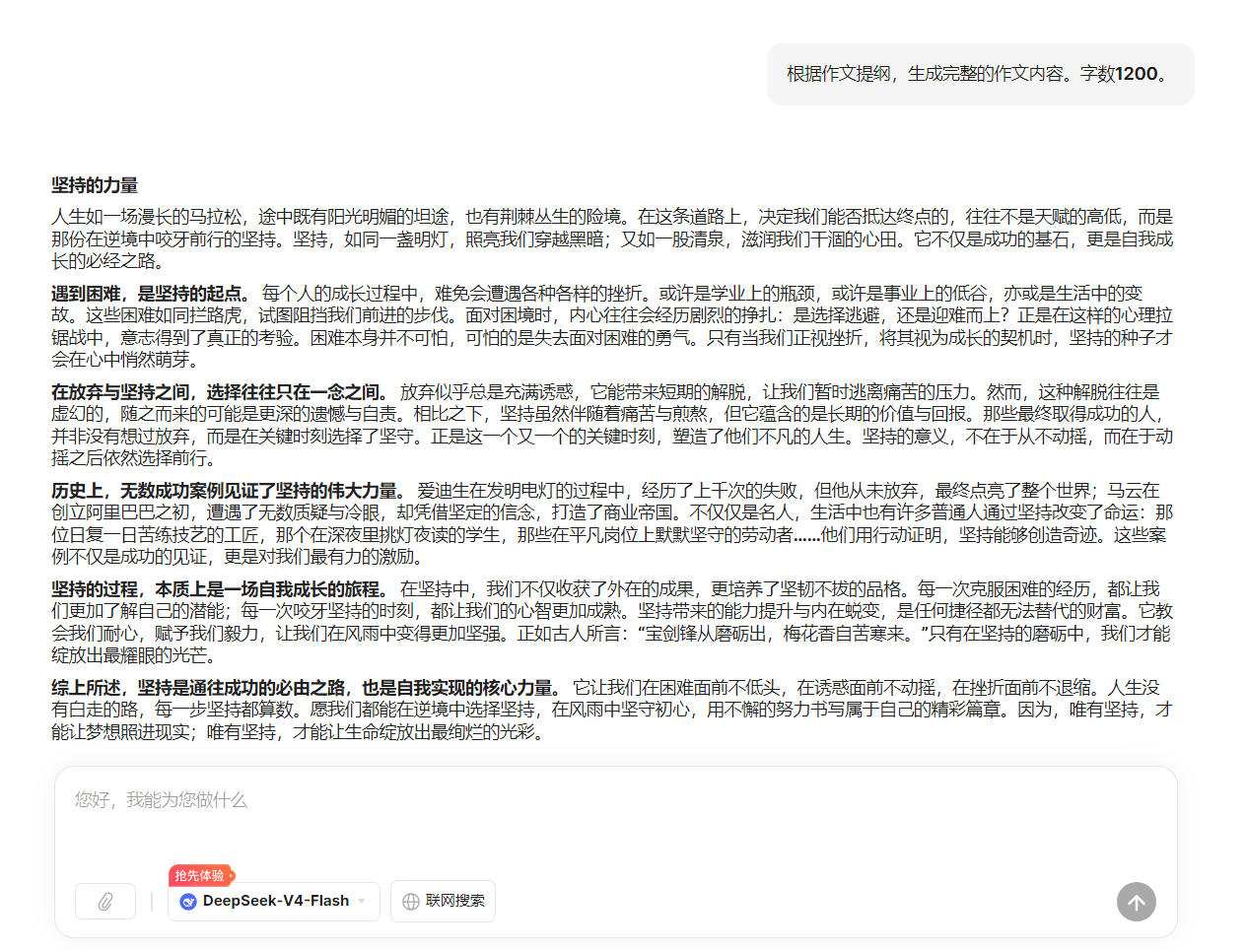Click the globe icon beside 联网搜索
This screenshot has height=952, width=1246.
pyautogui.click(x=411, y=902)
